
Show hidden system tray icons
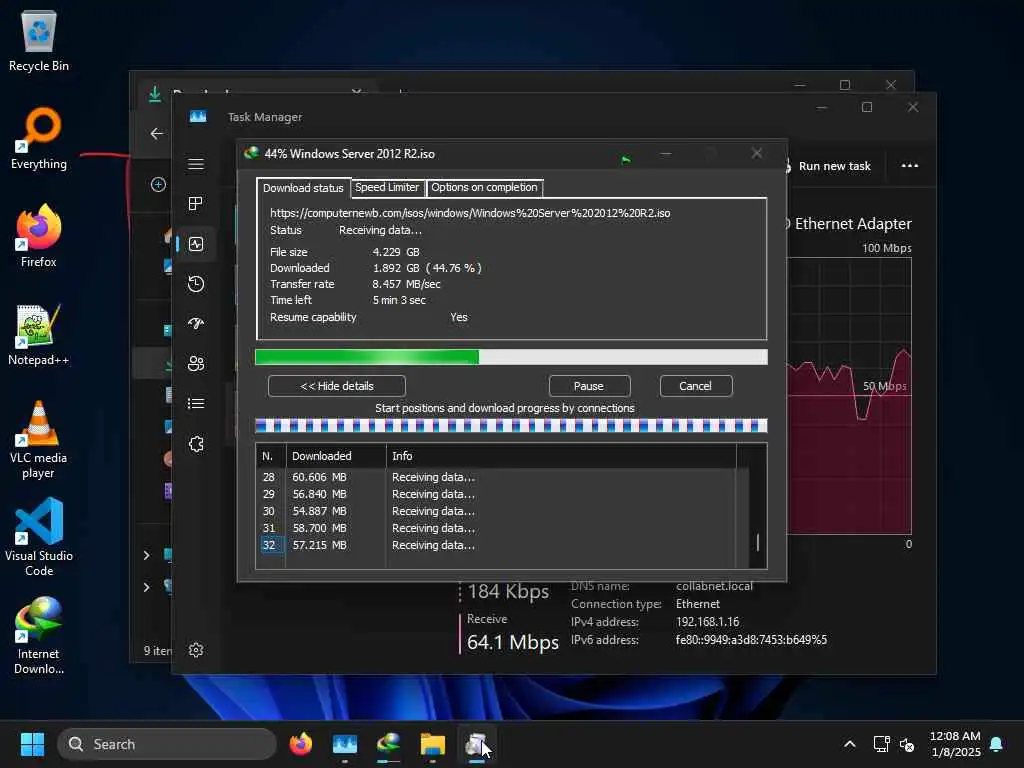pyautogui.click(x=850, y=744)
